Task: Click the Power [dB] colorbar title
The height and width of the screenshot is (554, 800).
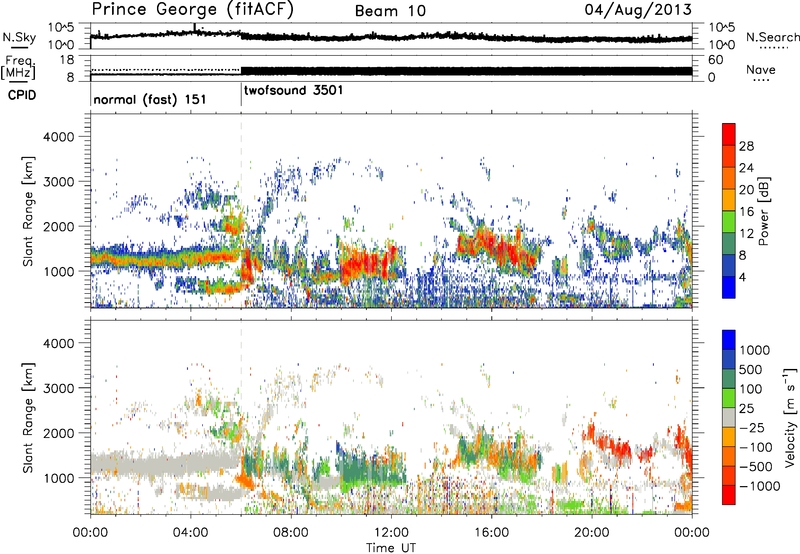Action: click(763, 211)
